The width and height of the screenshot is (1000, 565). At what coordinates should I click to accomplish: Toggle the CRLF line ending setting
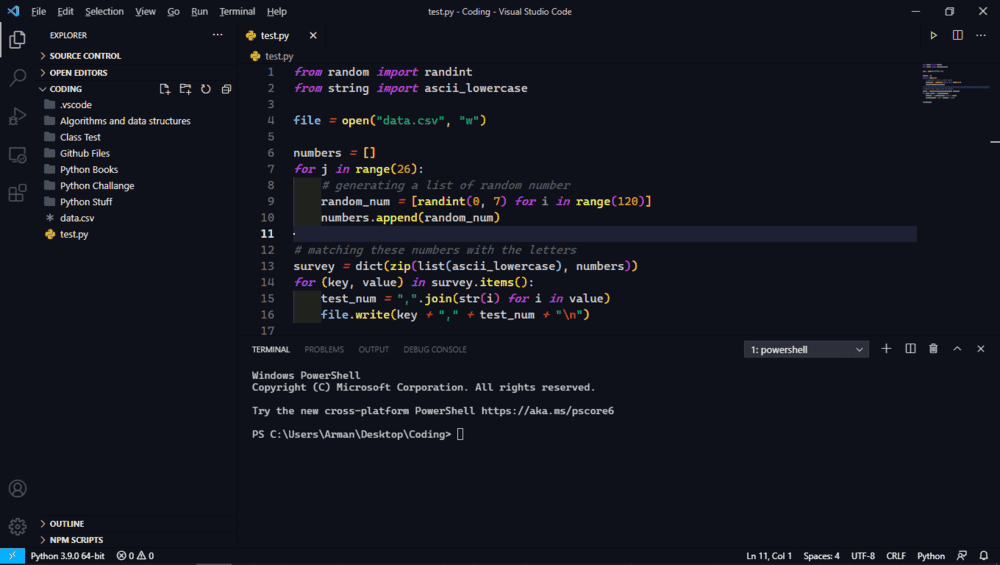point(895,556)
